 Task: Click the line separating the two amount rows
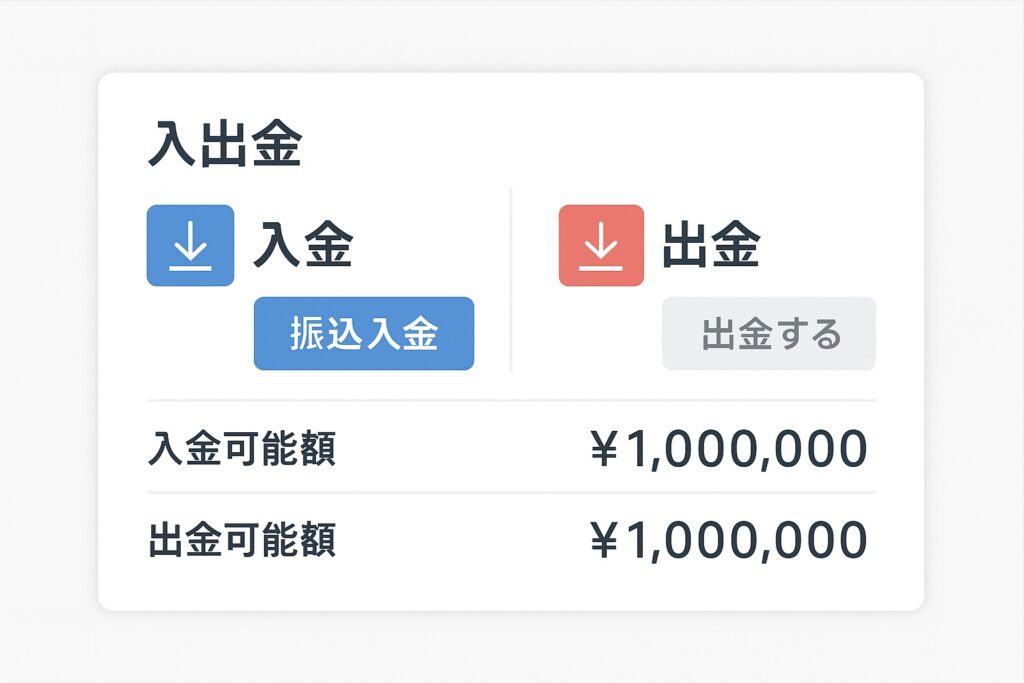pos(511,492)
